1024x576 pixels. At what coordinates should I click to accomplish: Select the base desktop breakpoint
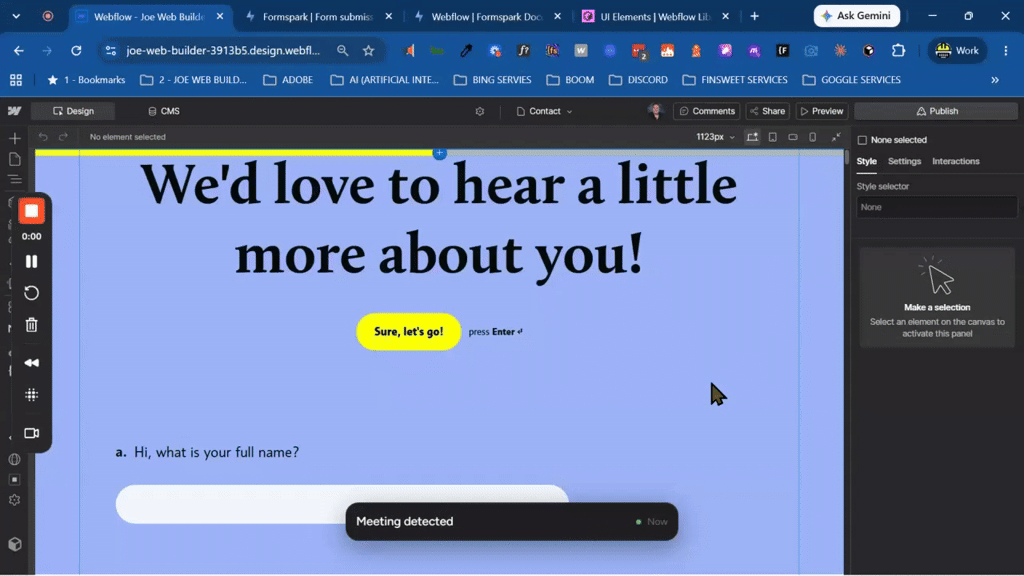(x=752, y=137)
